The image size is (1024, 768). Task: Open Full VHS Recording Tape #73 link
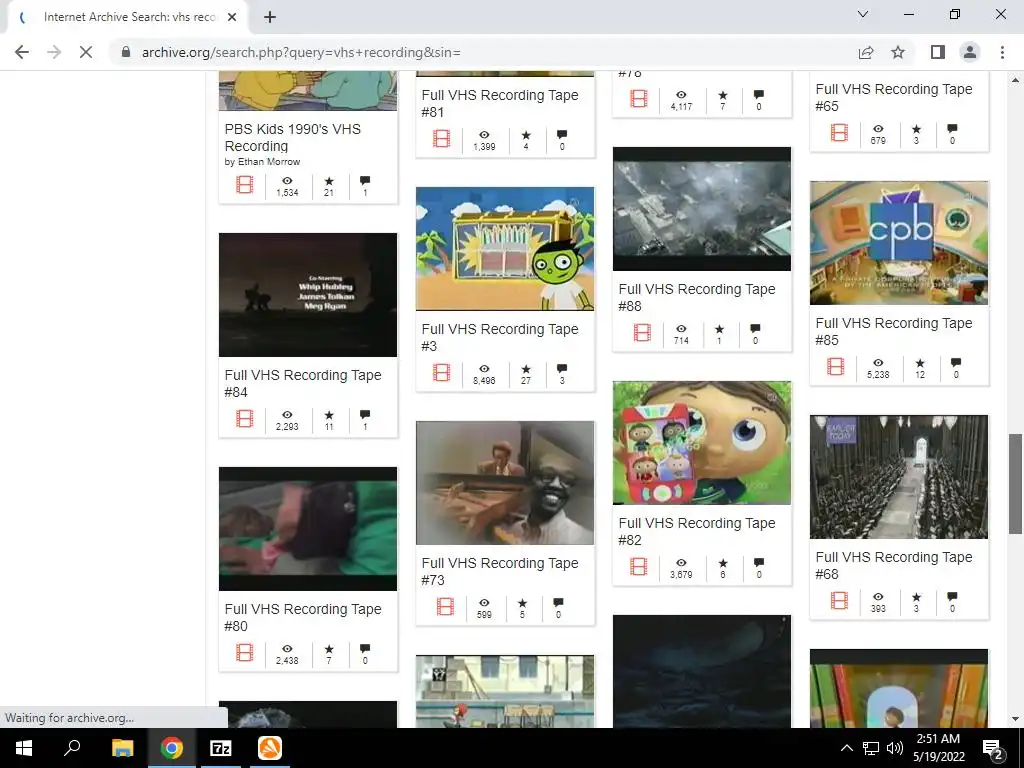click(500, 571)
